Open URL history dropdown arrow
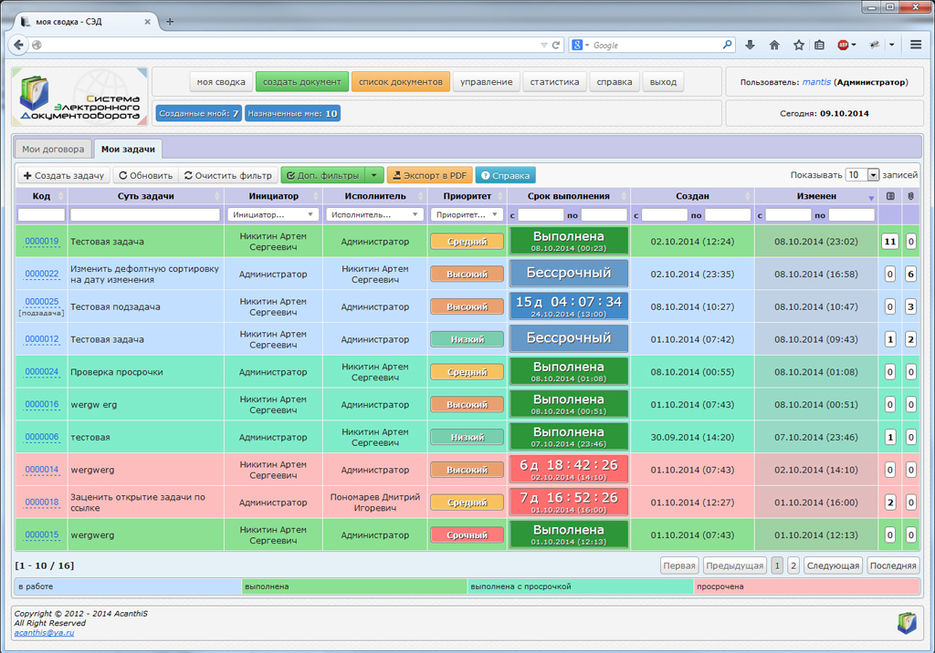Screen dimensions: 935x653 click(x=543, y=45)
